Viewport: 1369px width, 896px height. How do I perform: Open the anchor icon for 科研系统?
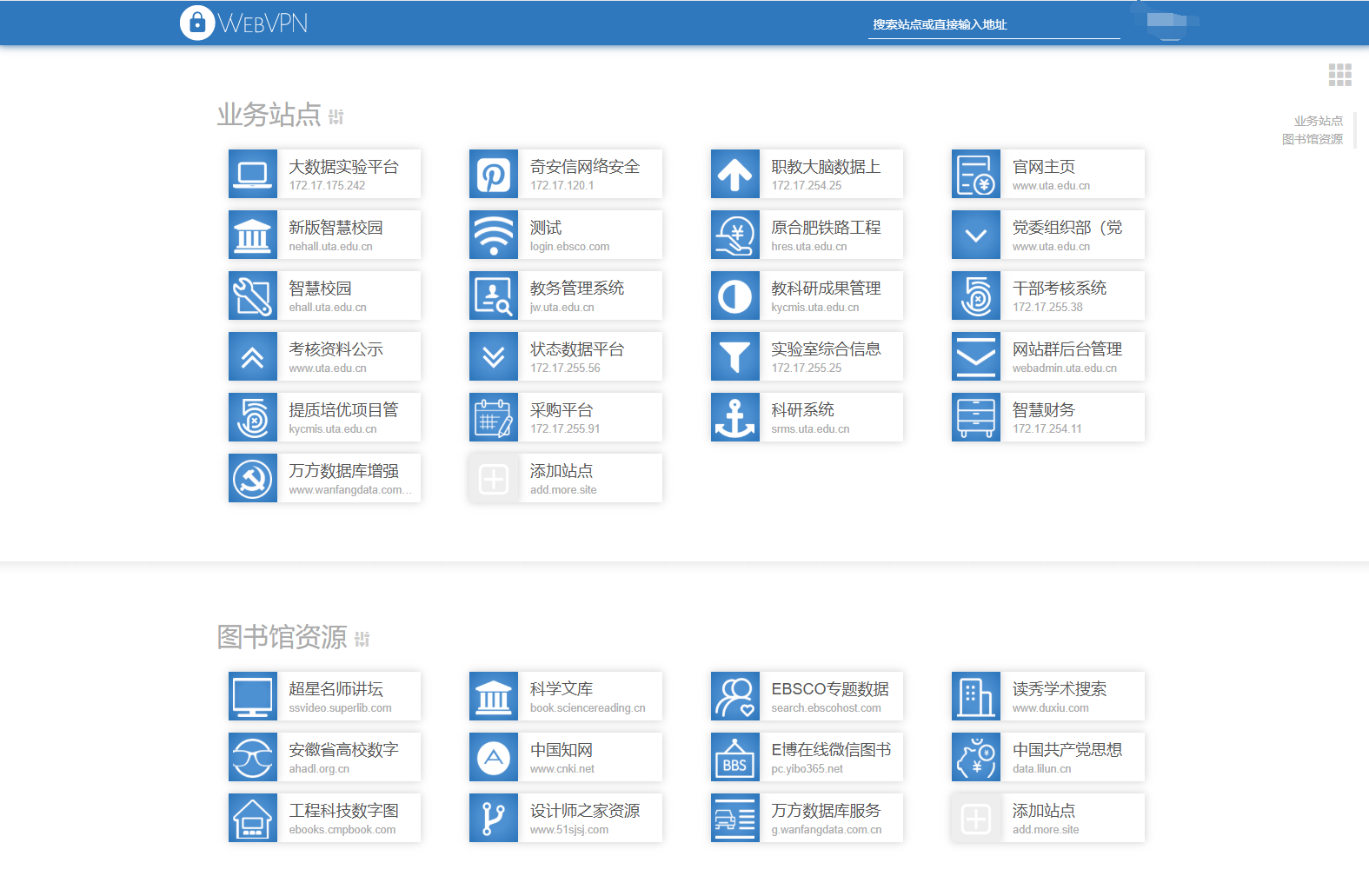point(734,417)
